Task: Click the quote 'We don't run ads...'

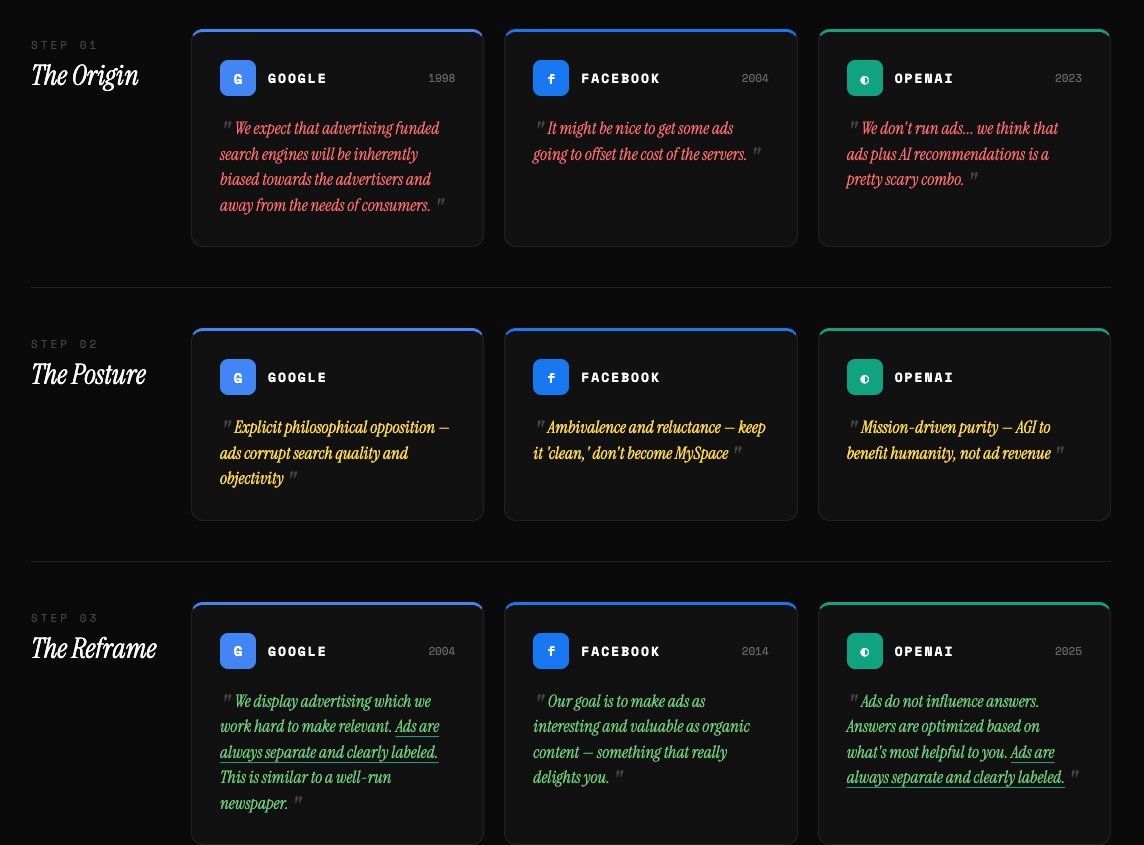Action: [x=953, y=154]
